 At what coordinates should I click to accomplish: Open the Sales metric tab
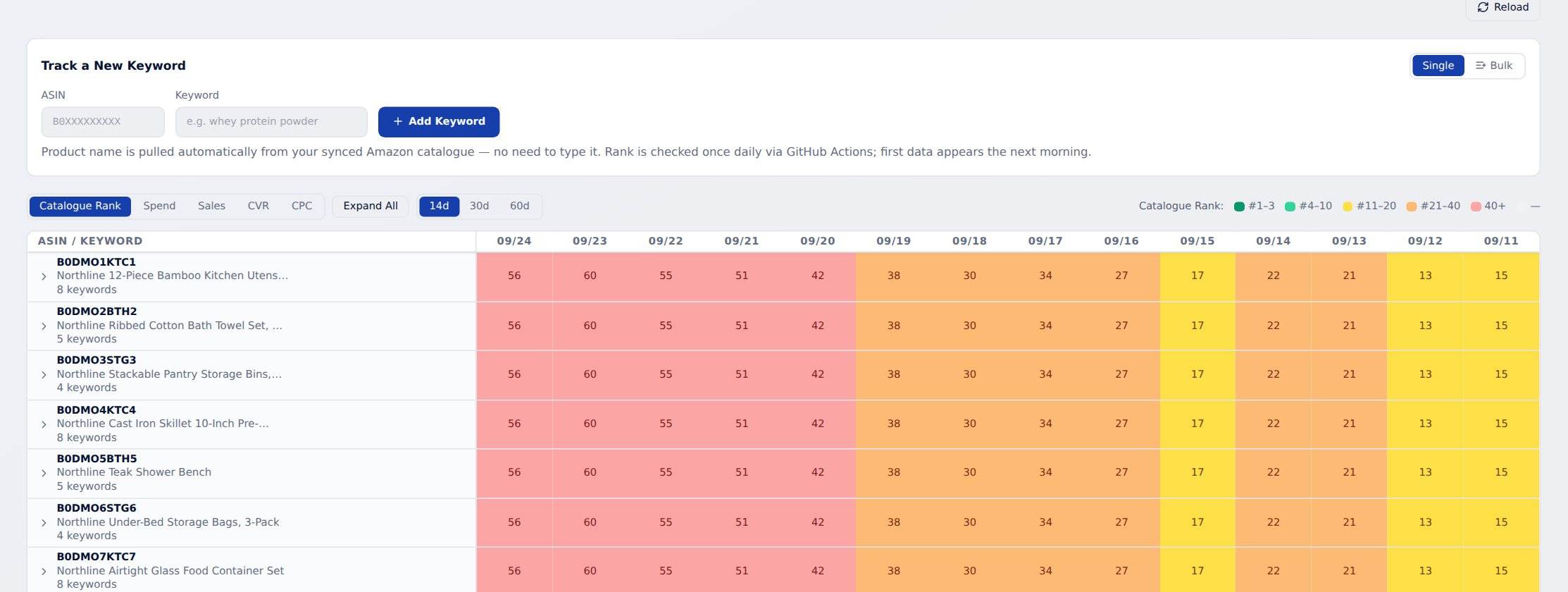211,206
